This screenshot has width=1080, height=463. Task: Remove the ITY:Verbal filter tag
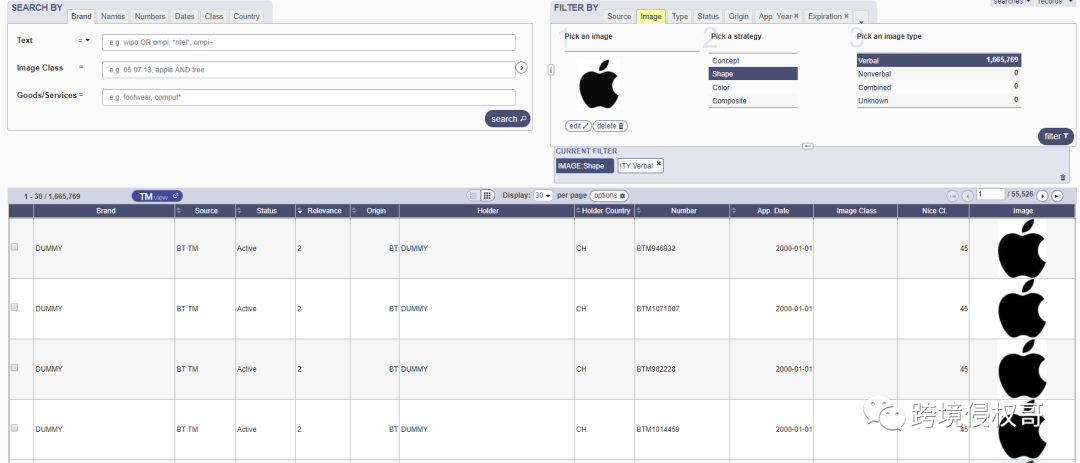click(x=658, y=164)
